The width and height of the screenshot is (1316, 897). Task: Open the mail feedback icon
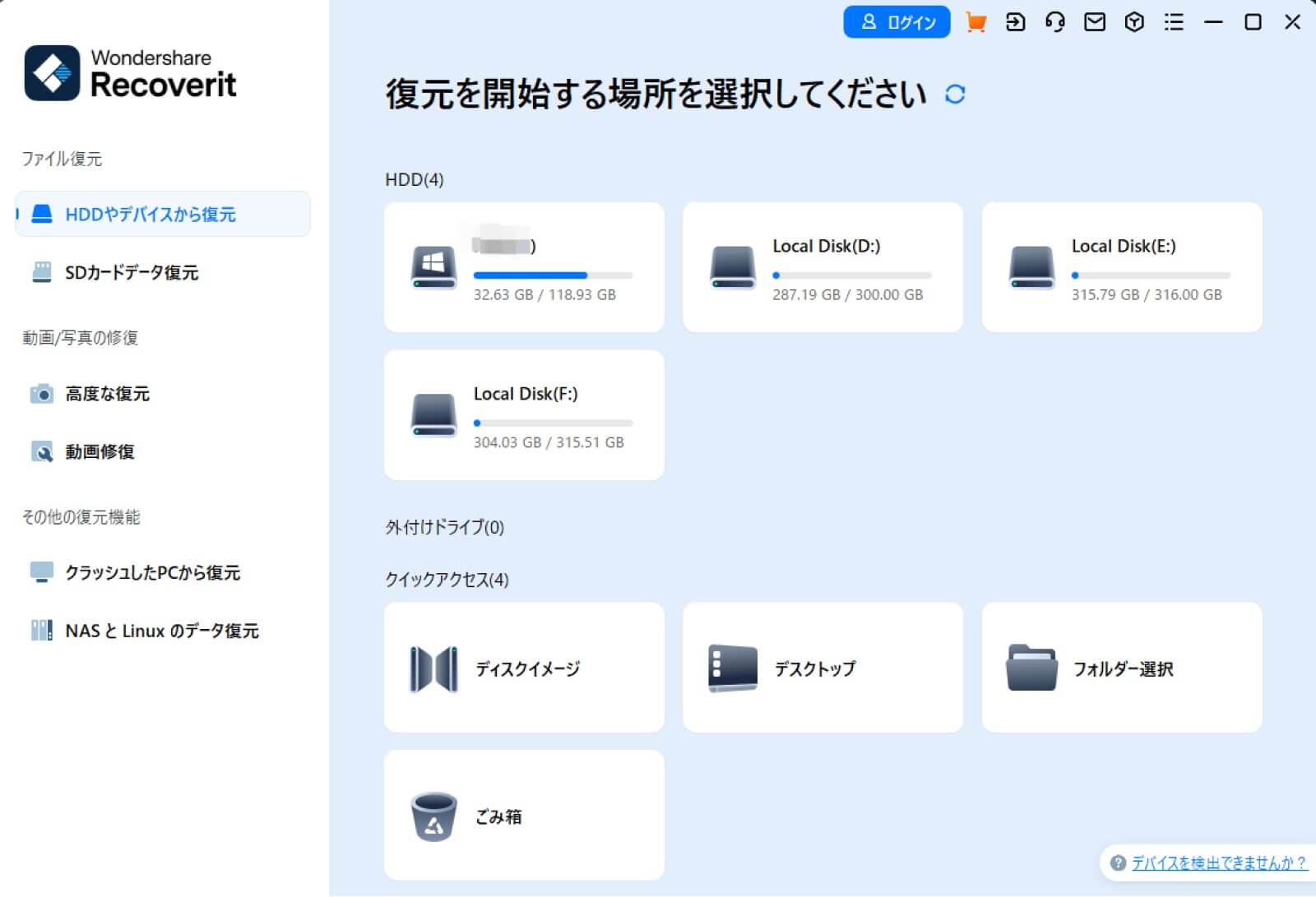[1095, 22]
